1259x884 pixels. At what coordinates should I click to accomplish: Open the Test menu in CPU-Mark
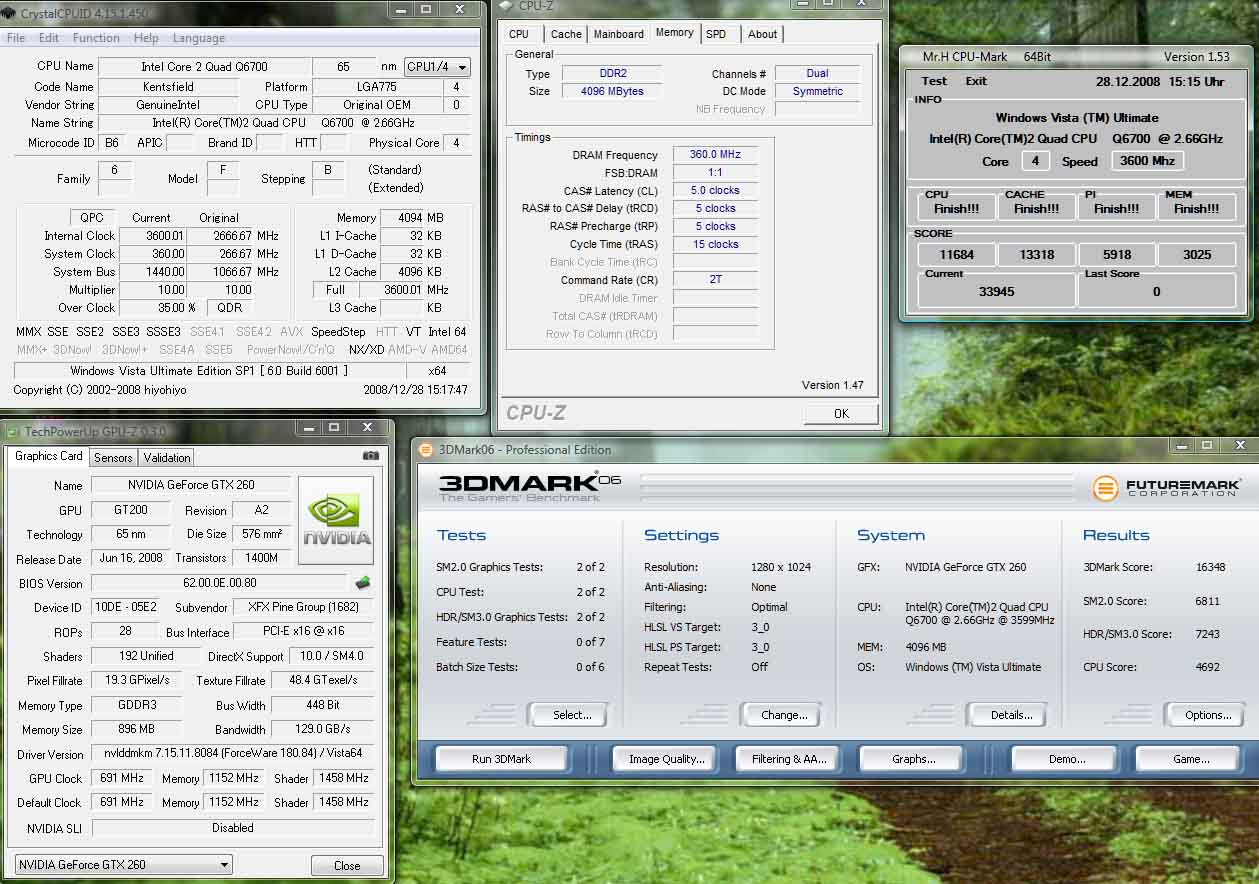tap(935, 81)
